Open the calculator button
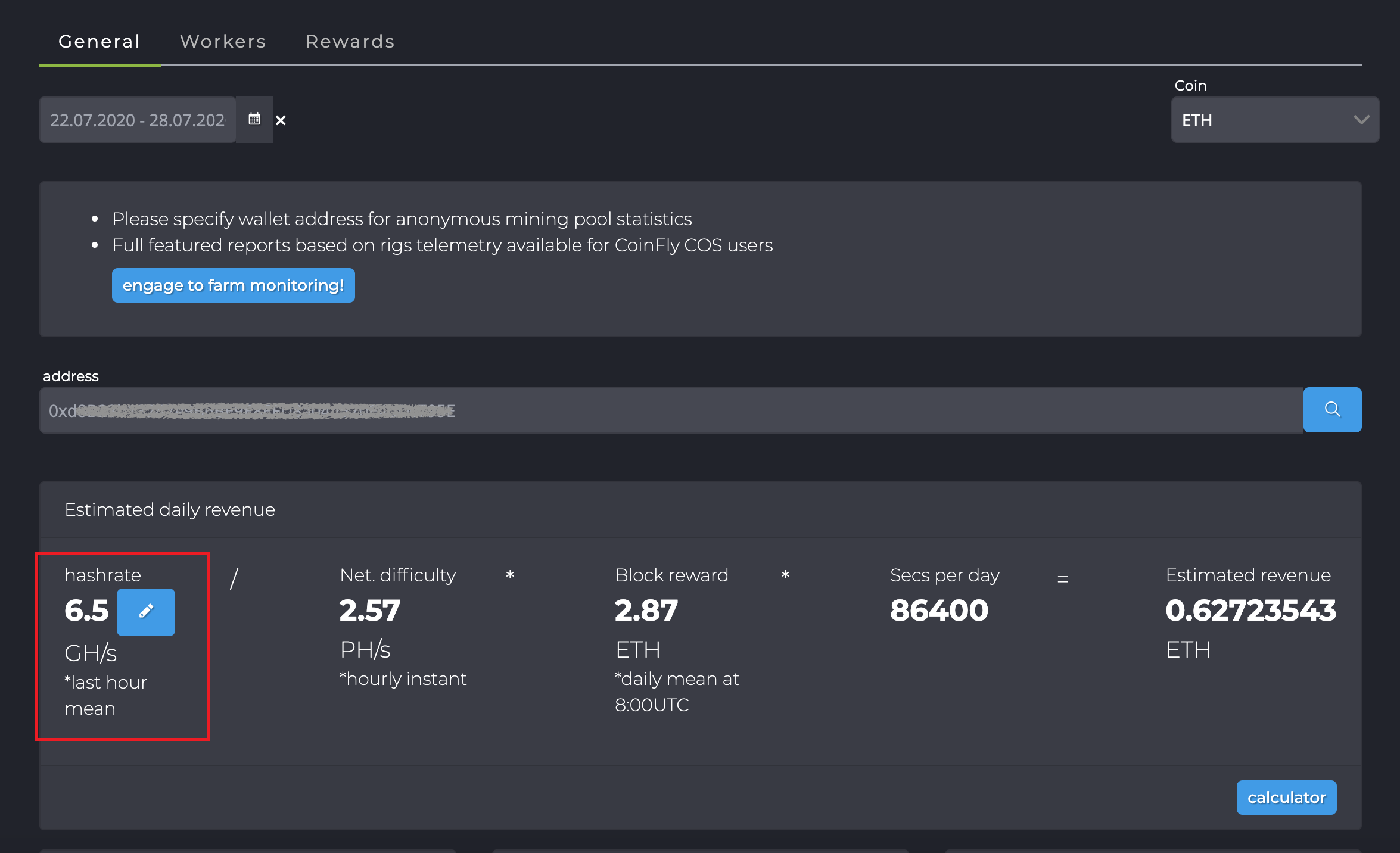 (x=1286, y=797)
